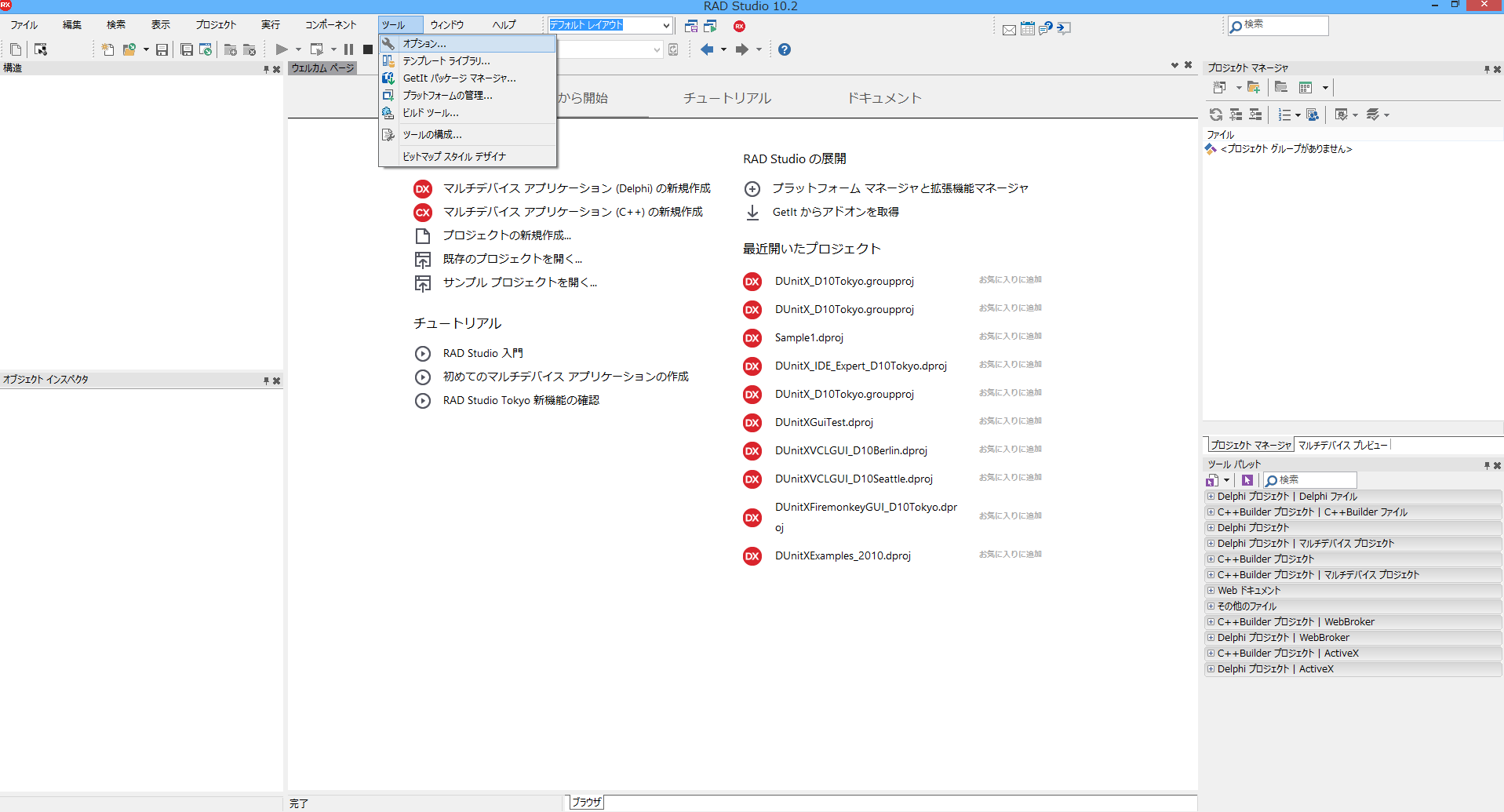Click the Pause button in debug toolbar
This screenshot has width=1504, height=812.
point(348,49)
